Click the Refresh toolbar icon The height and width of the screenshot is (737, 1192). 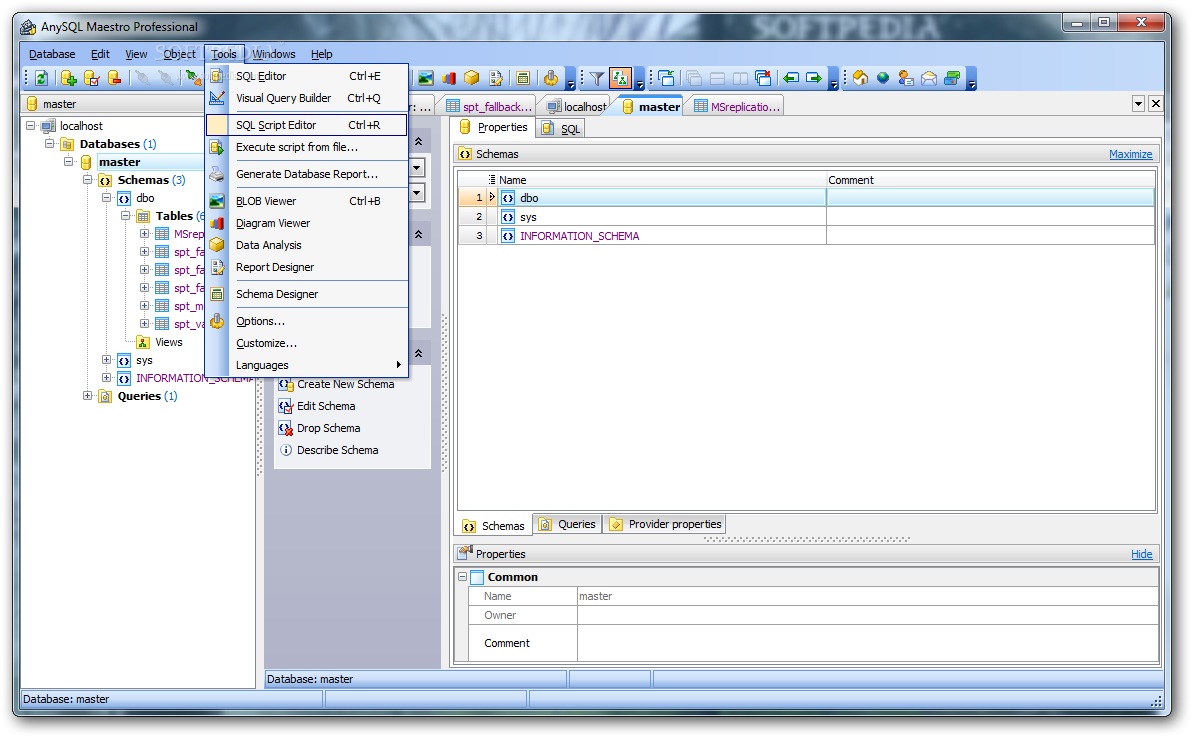pyautogui.click(x=42, y=78)
